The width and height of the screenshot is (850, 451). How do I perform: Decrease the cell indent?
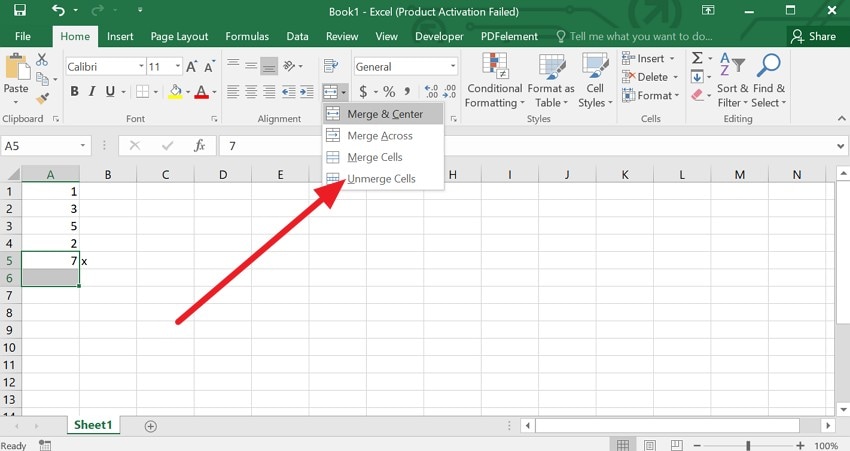coord(289,92)
